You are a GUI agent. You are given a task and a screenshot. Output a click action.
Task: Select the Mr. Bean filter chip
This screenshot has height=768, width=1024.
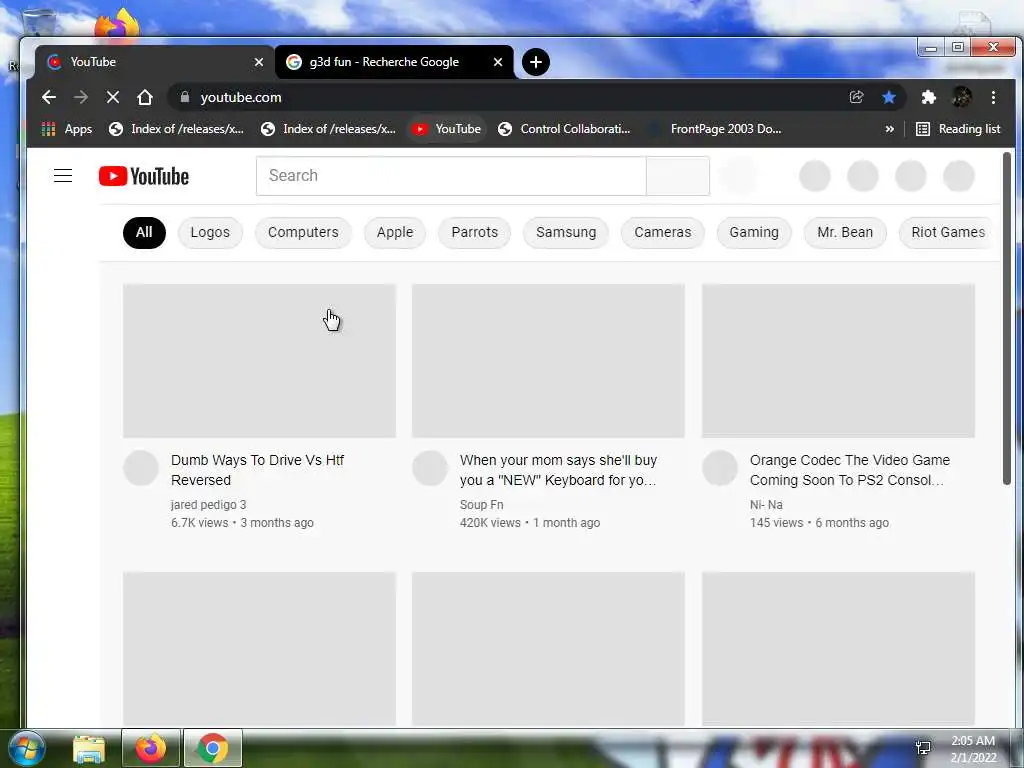(845, 232)
